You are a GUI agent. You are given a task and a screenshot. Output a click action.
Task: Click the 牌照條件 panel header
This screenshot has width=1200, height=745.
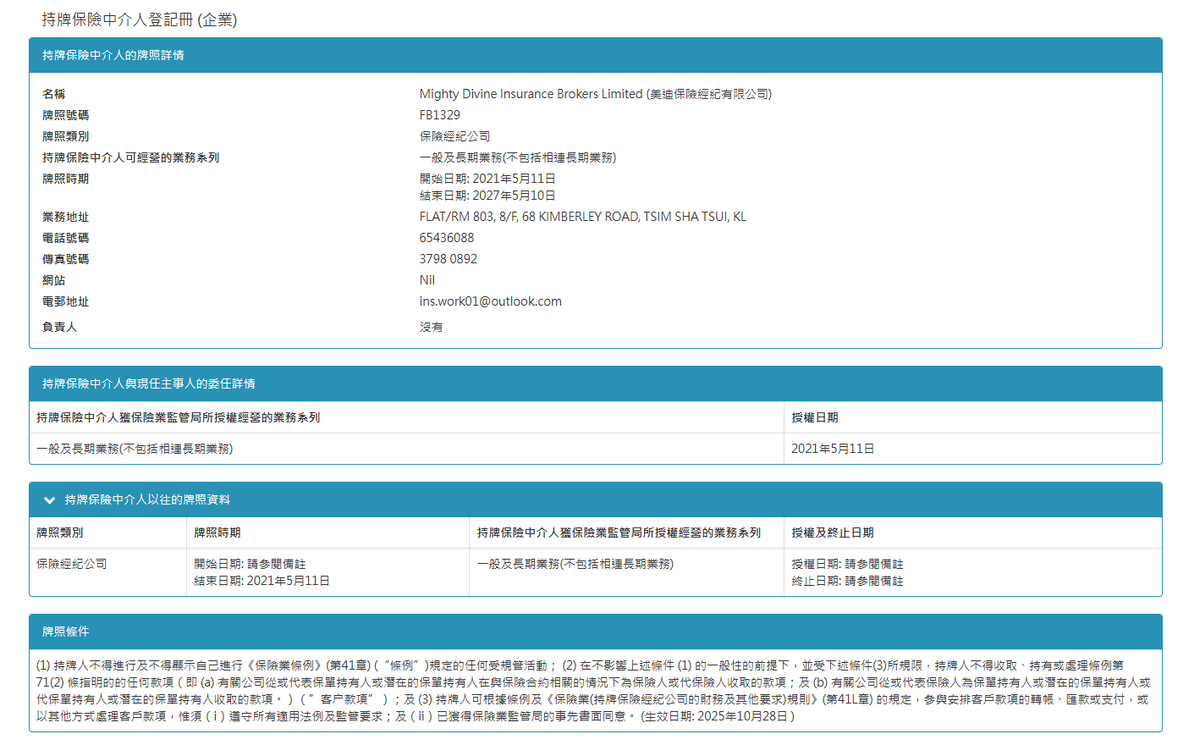coord(65,631)
